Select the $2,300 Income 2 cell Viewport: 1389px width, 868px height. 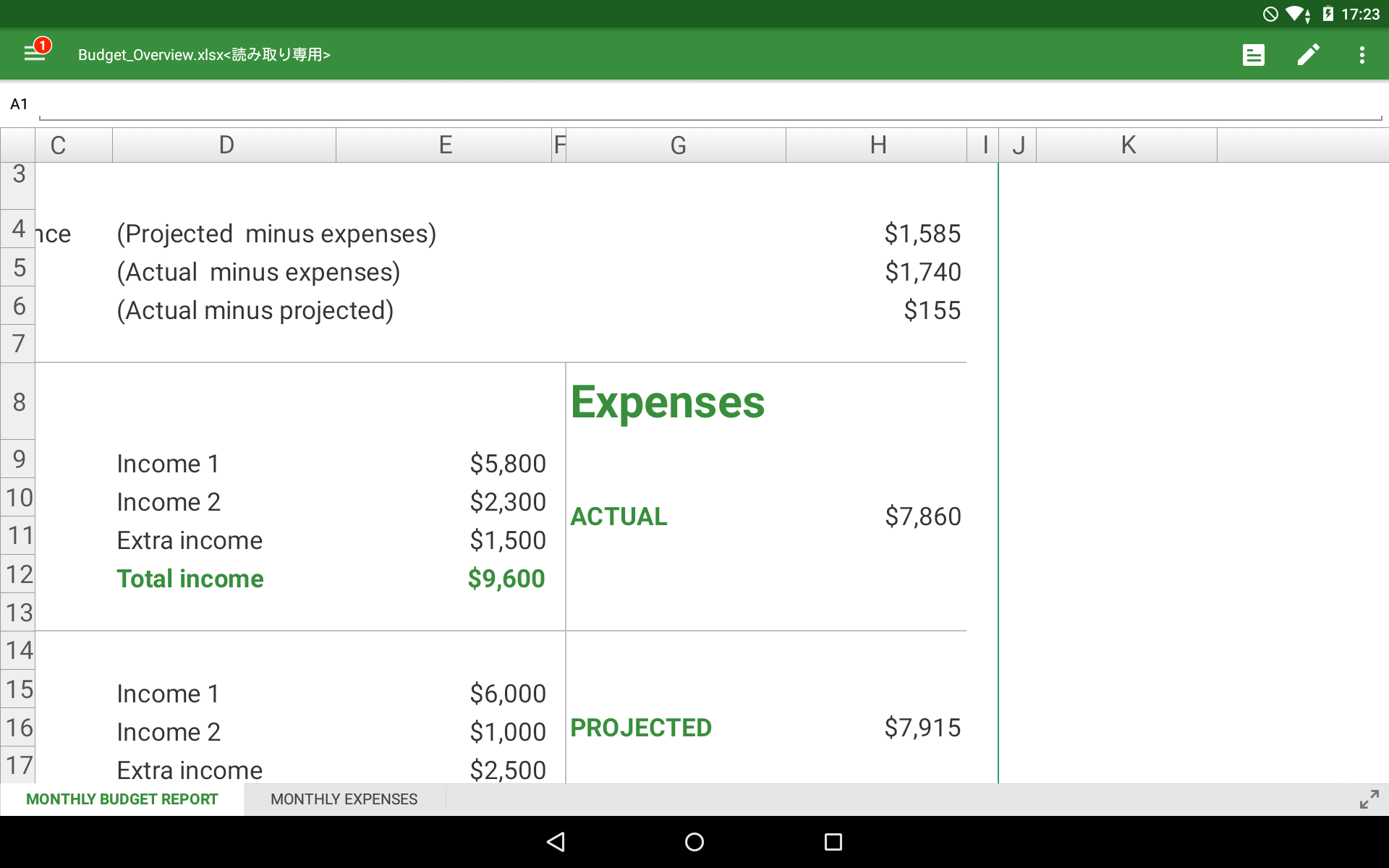click(507, 502)
